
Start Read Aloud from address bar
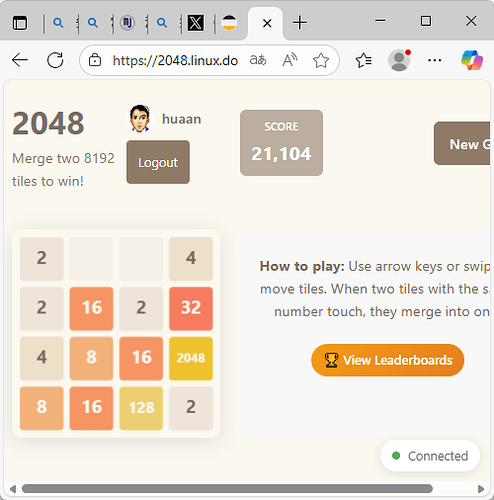[x=290, y=60]
